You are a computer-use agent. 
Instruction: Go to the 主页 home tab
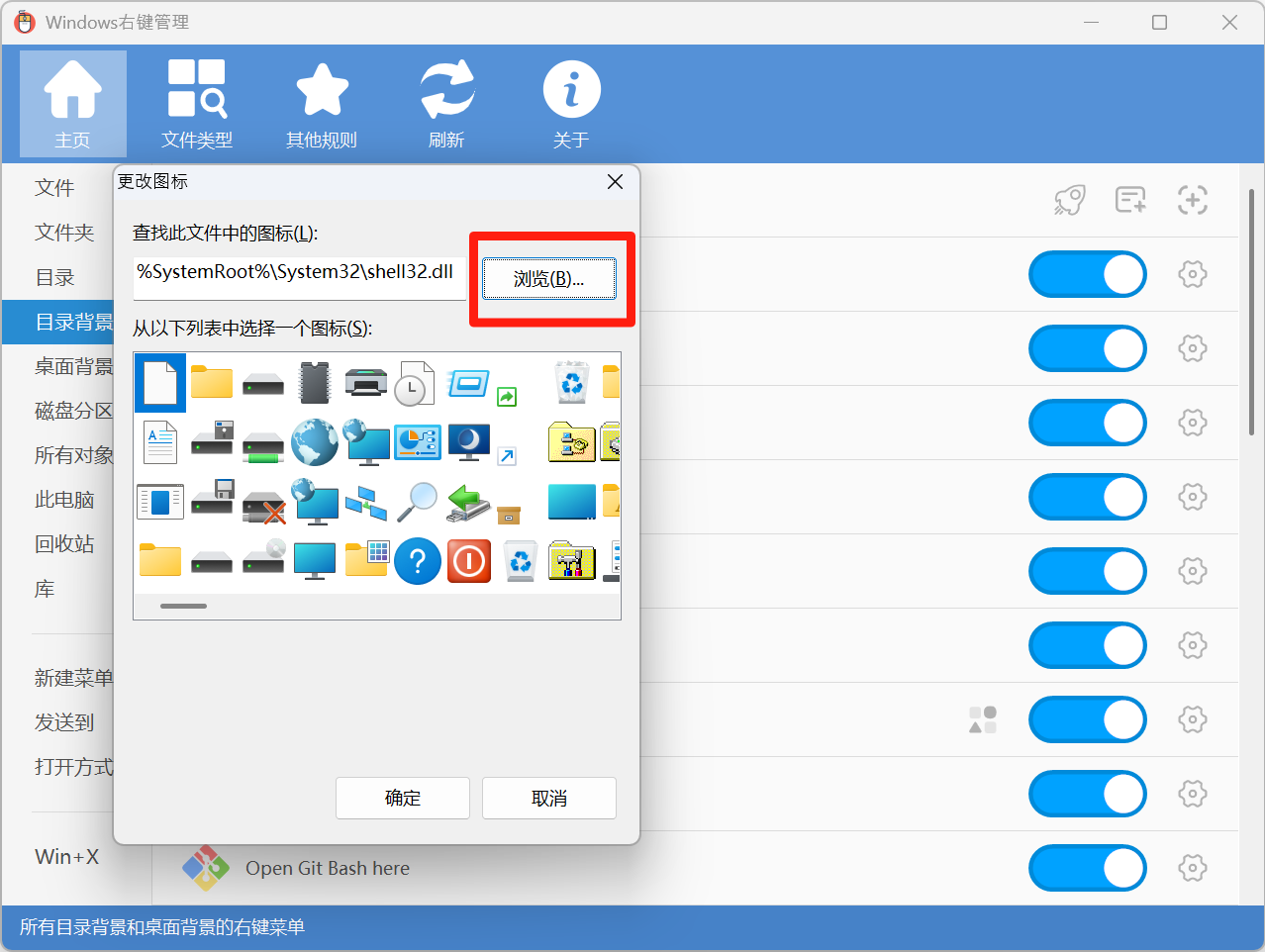pyautogui.click(x=73, y=104)
